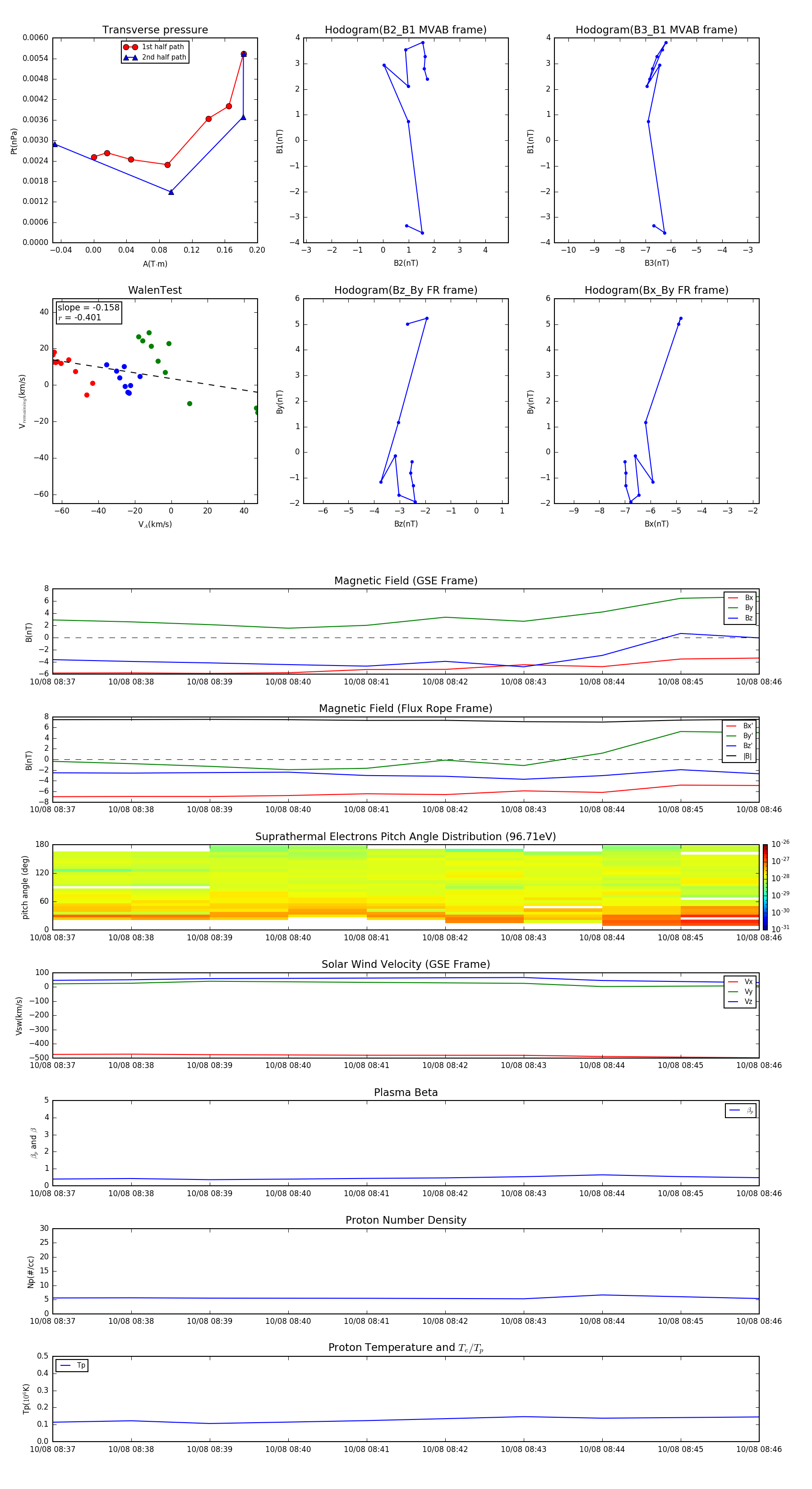The image size is (812, 1489).
Task: Click the blue triangle at lowest 2nd half path point
Action: pyautogui.click(x=171, y=192)
